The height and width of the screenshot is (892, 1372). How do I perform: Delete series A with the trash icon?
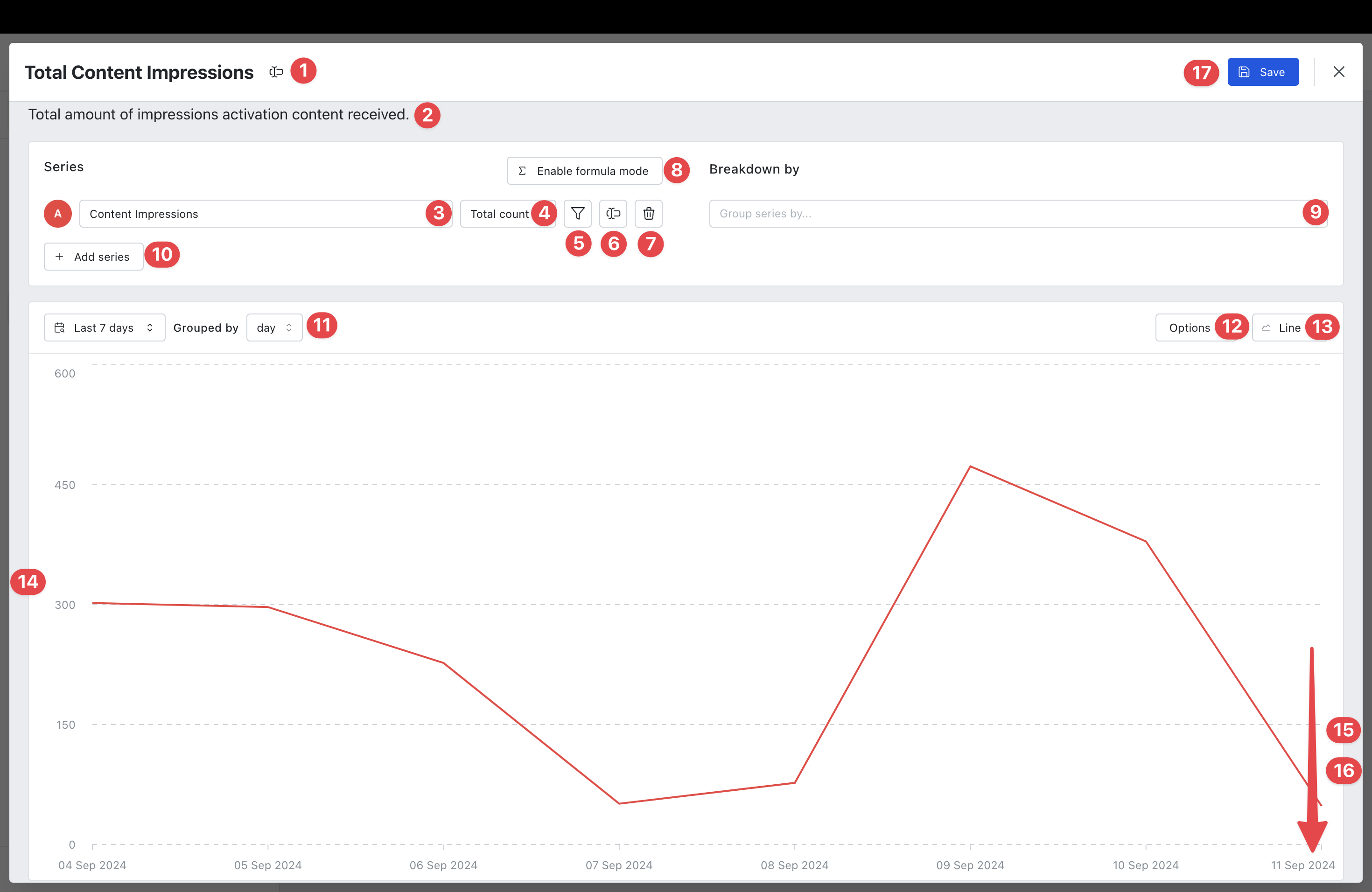[x=649, y=214]
